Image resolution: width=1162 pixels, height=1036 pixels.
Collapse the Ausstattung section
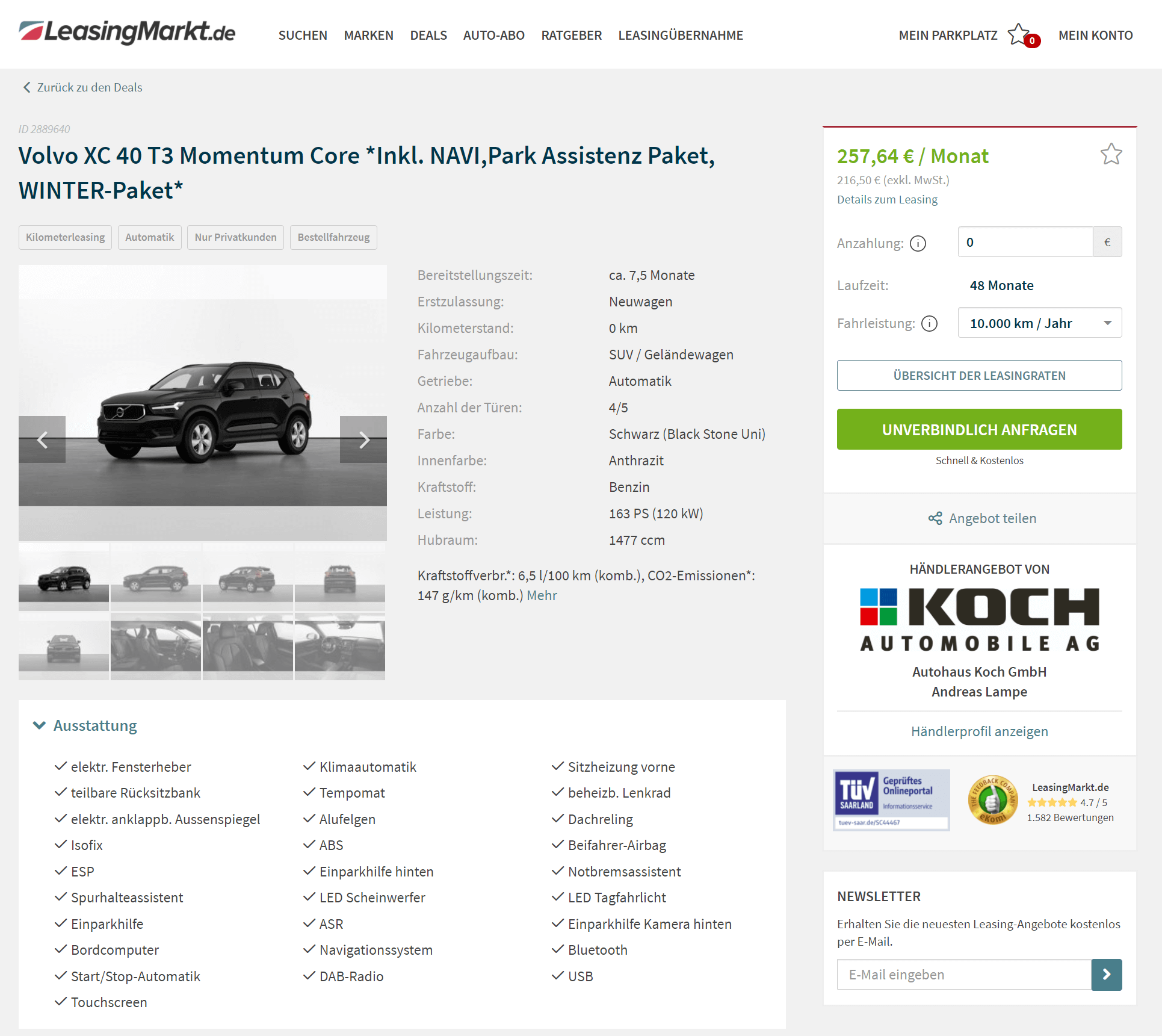[x=85, y=725]
